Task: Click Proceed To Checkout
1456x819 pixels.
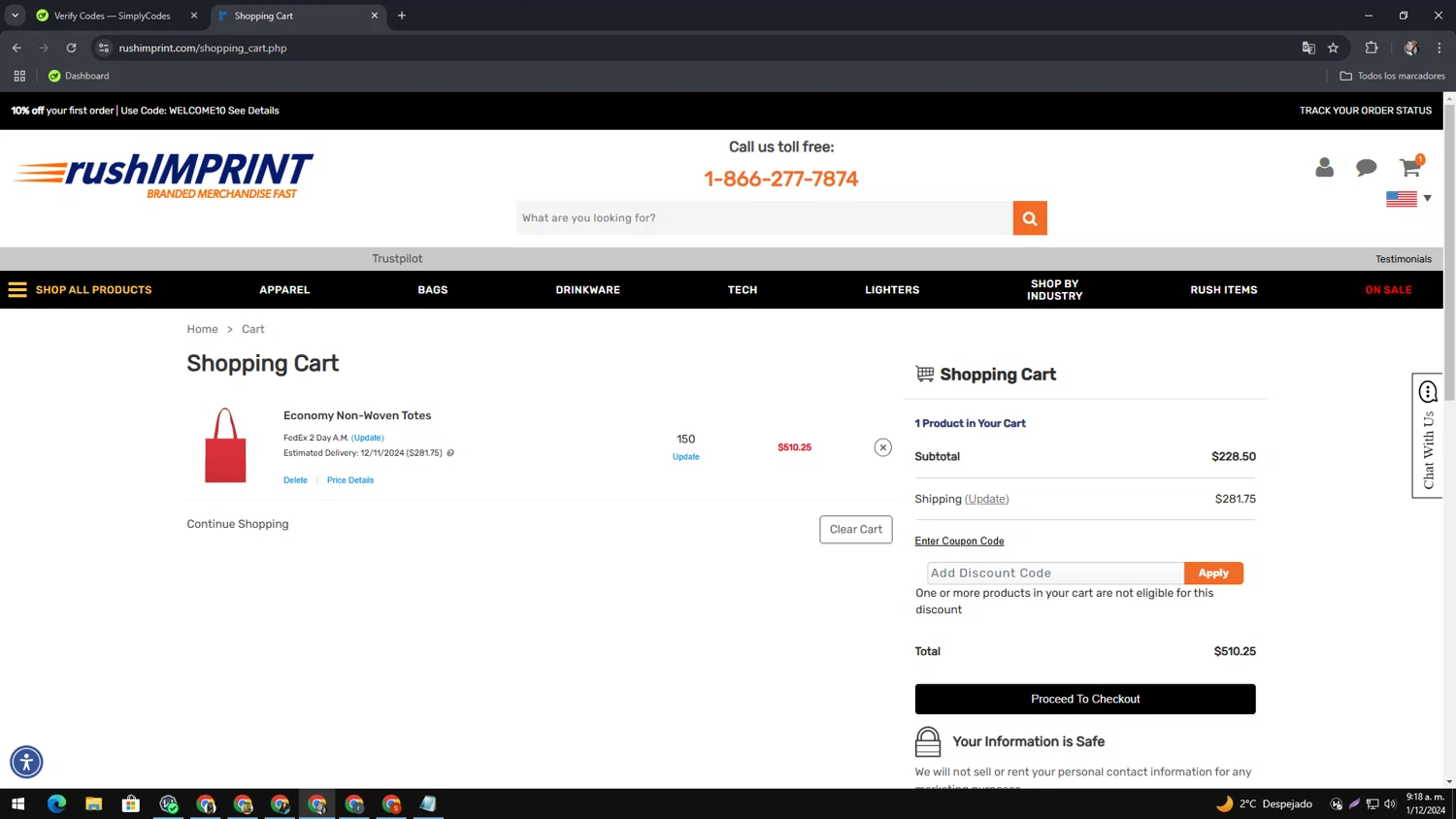Action: [x=1085, y=699]
